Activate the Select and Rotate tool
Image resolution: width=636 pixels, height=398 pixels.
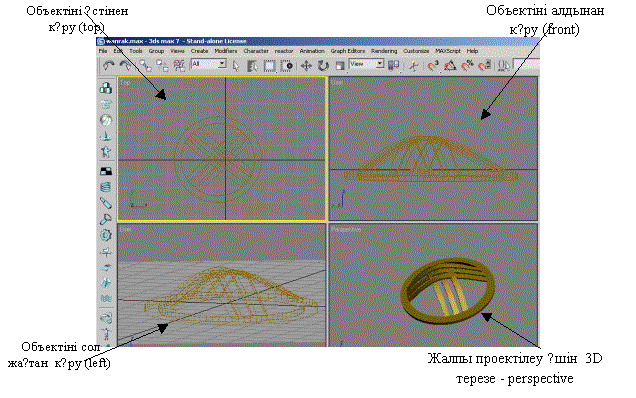tap(323, 65)
